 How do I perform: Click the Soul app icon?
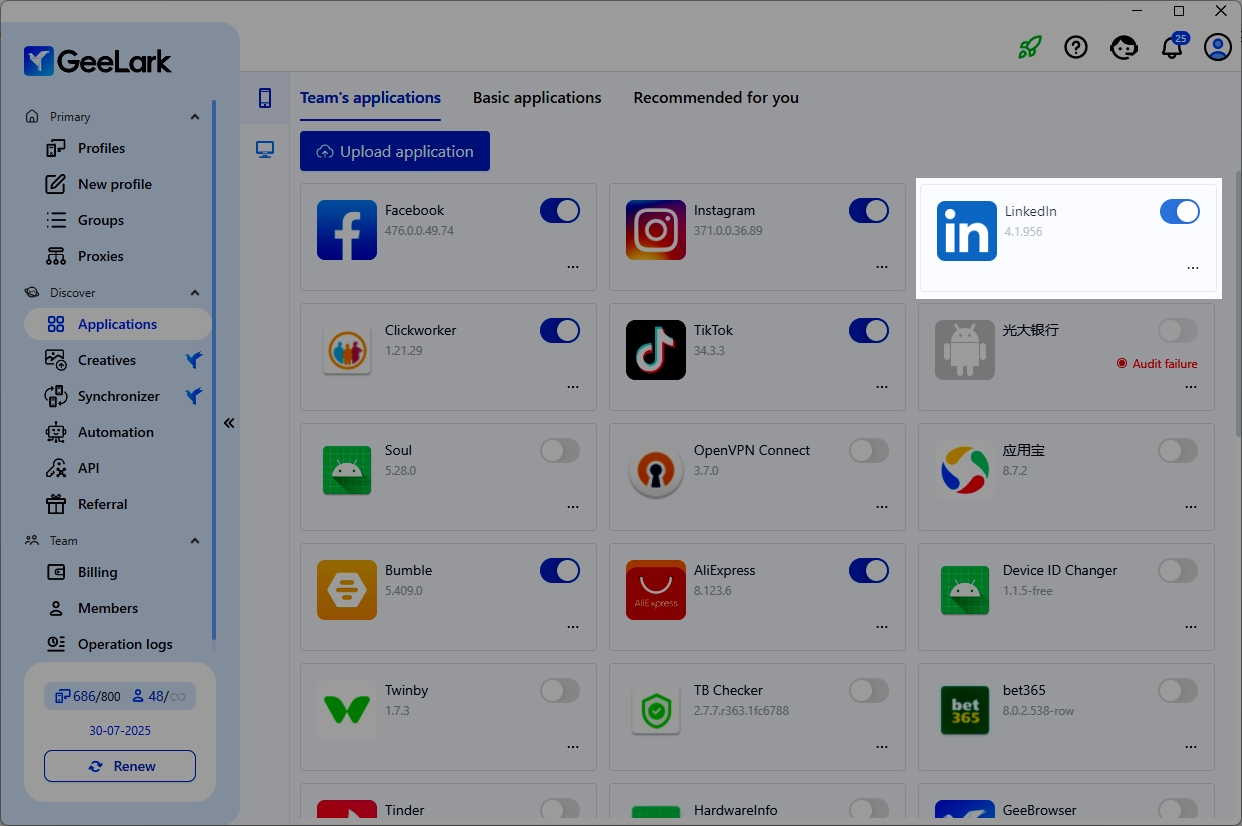coord(347,470)
